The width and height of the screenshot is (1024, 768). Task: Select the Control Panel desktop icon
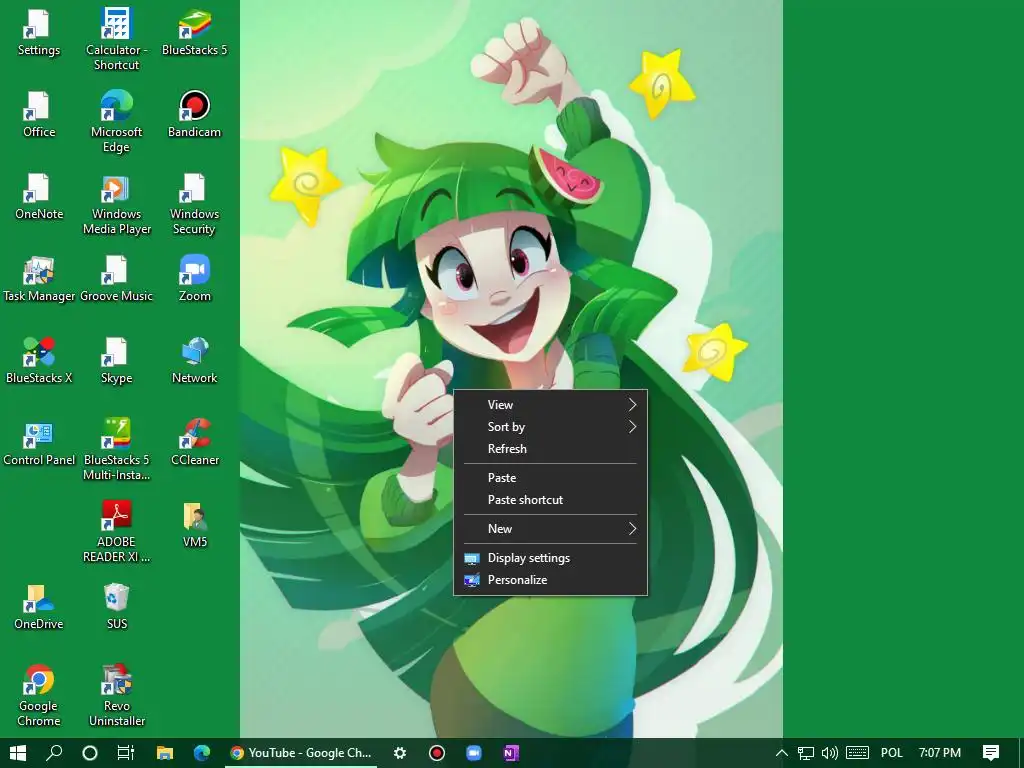[x=39, y=443]
